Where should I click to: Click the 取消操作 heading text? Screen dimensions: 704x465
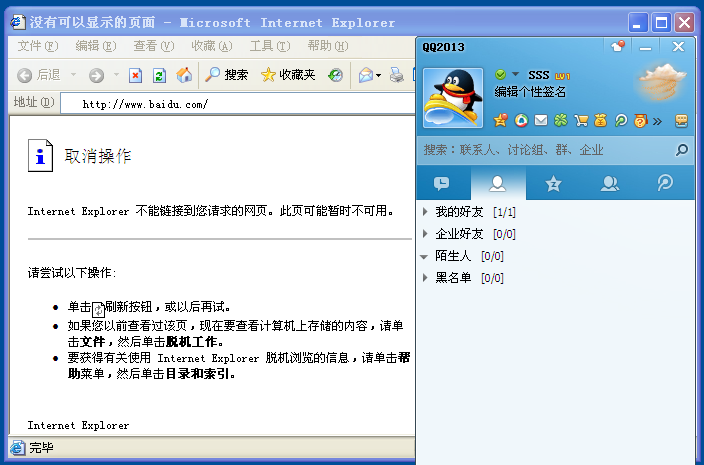pyautogui.click(x=97, y=156)
